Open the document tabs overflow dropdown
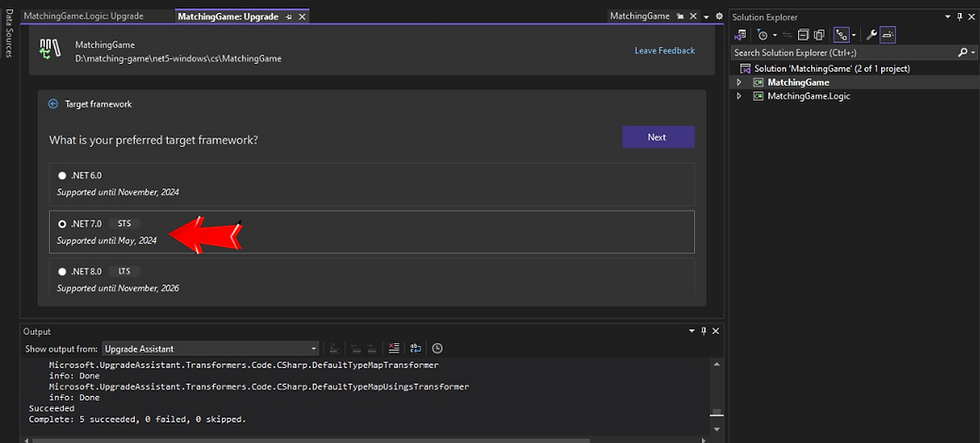 tap(706, 17)
